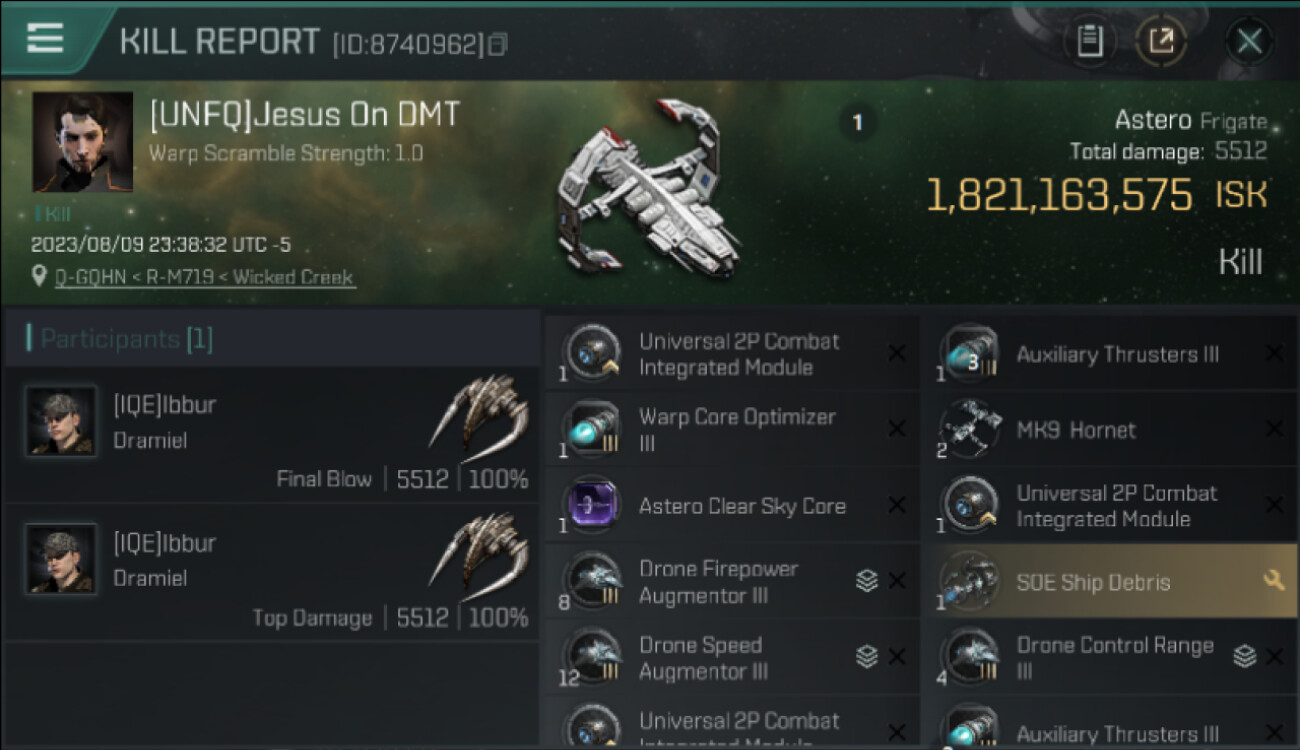Image resolution: width=1300 pixels, height=750 pixels.
Task: Click the Jesus On DMT pilot portrait
Action: coord(83,142)
